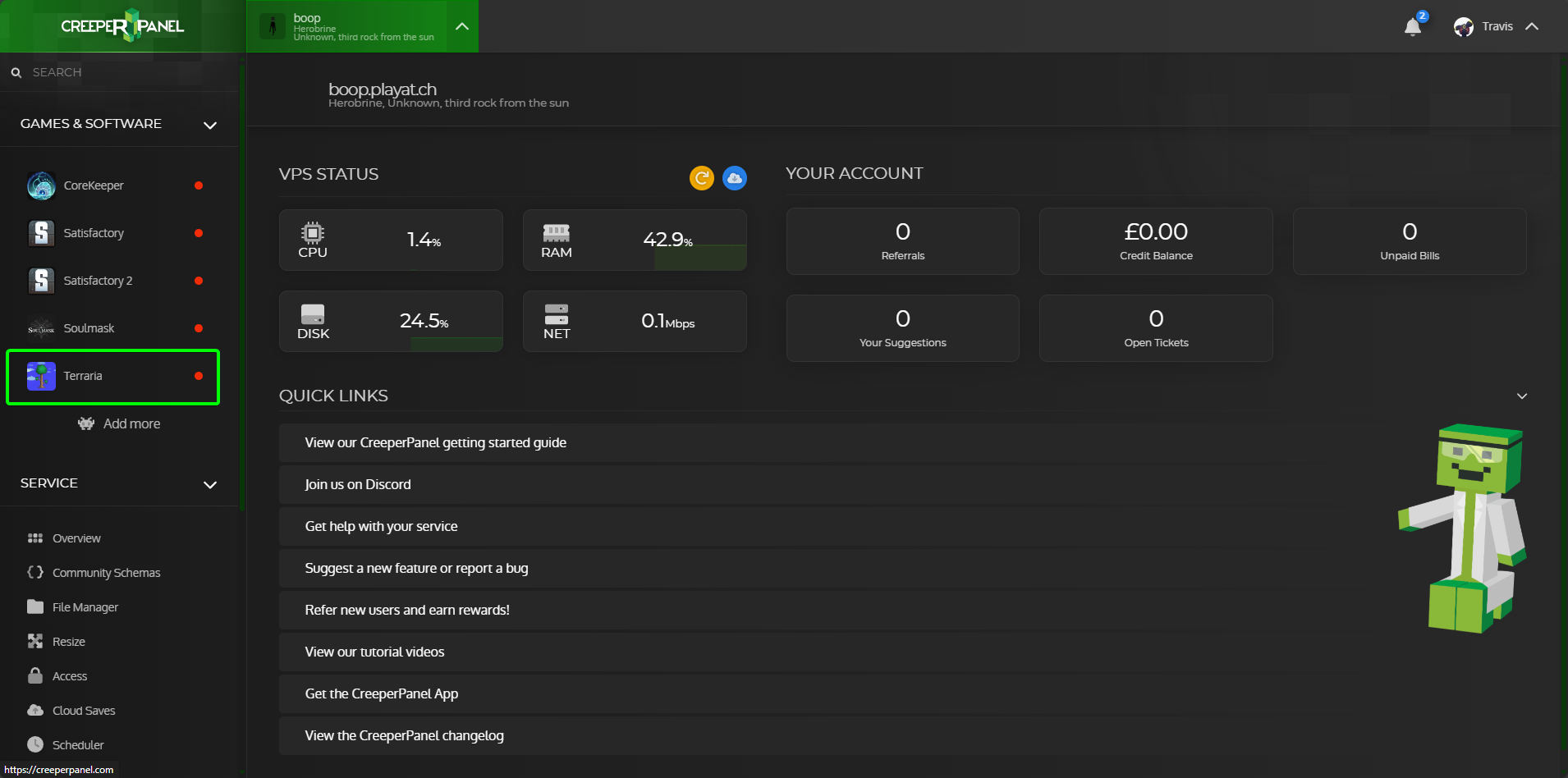Click the Satisfactory 2 game icon
1568x778 pixels.
coord(41,281)
